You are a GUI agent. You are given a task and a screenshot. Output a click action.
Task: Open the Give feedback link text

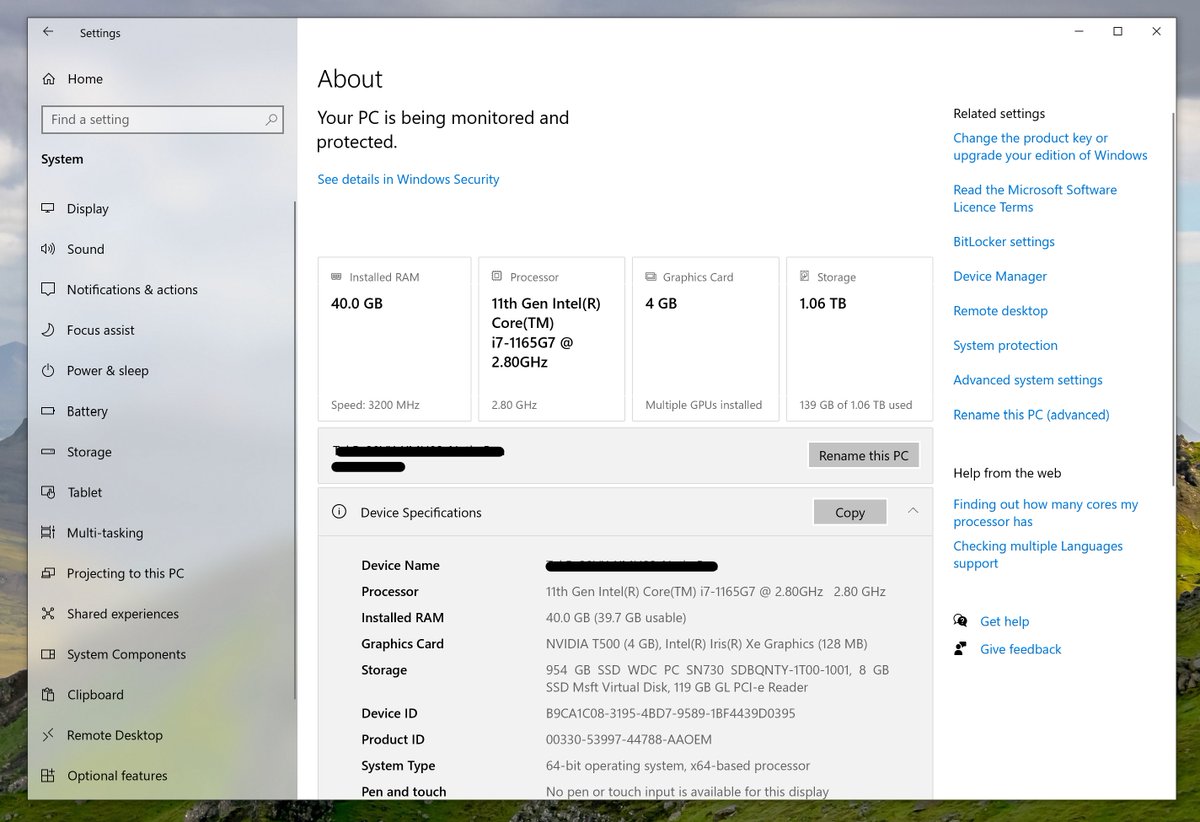1020,649
